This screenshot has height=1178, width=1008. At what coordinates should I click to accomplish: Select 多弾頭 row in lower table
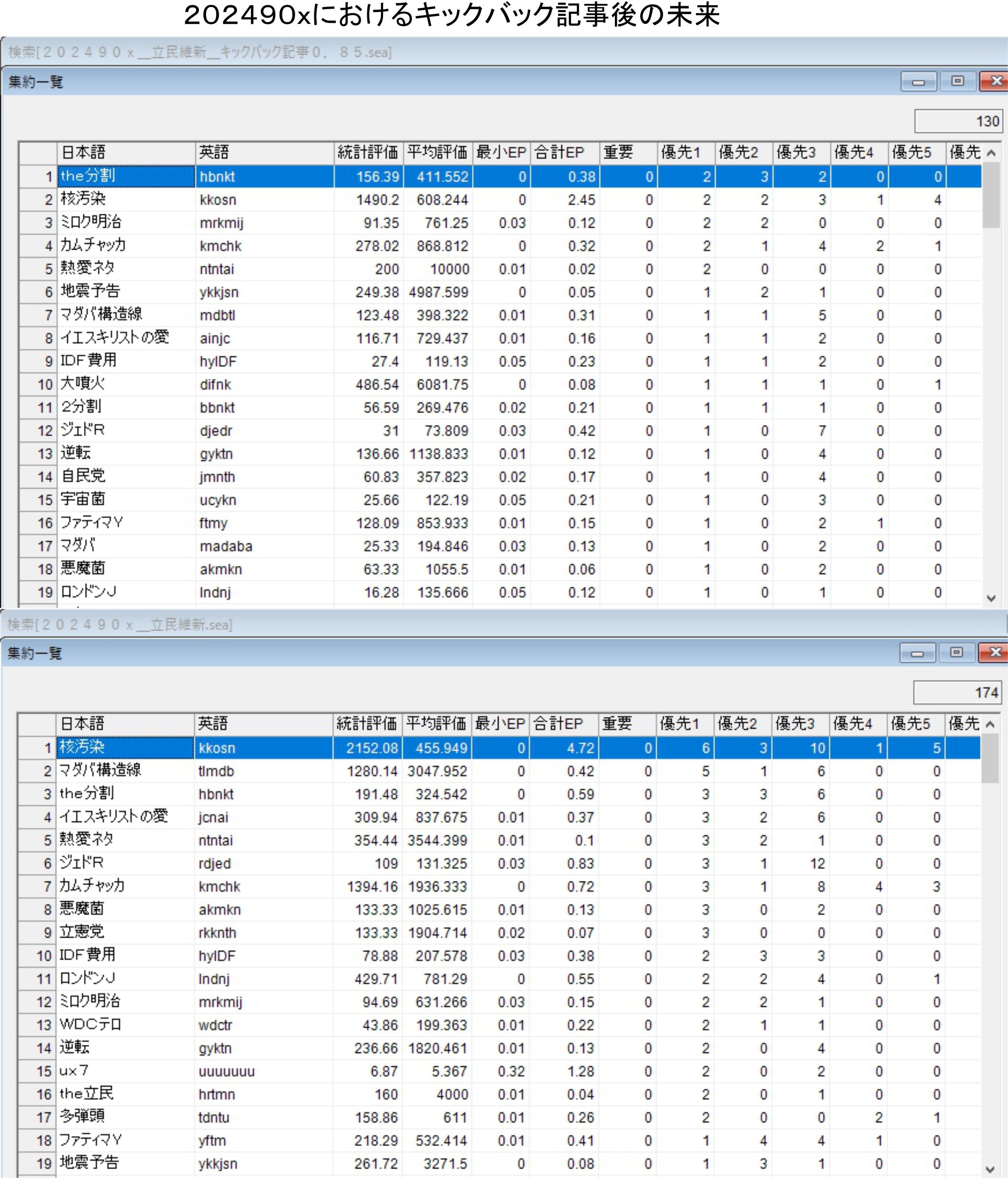point(499,1117)
